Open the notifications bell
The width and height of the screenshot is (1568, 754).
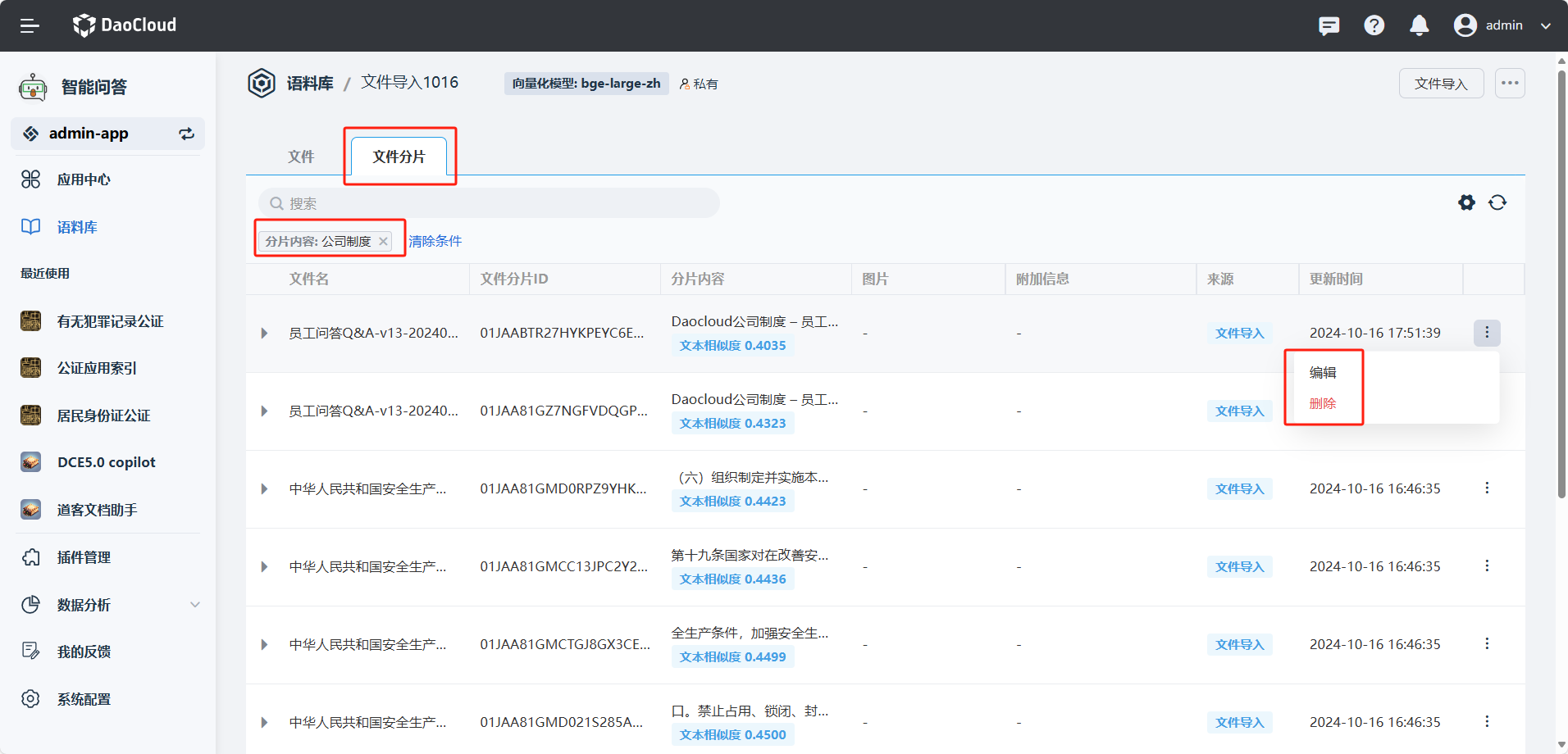[1419, 25]
